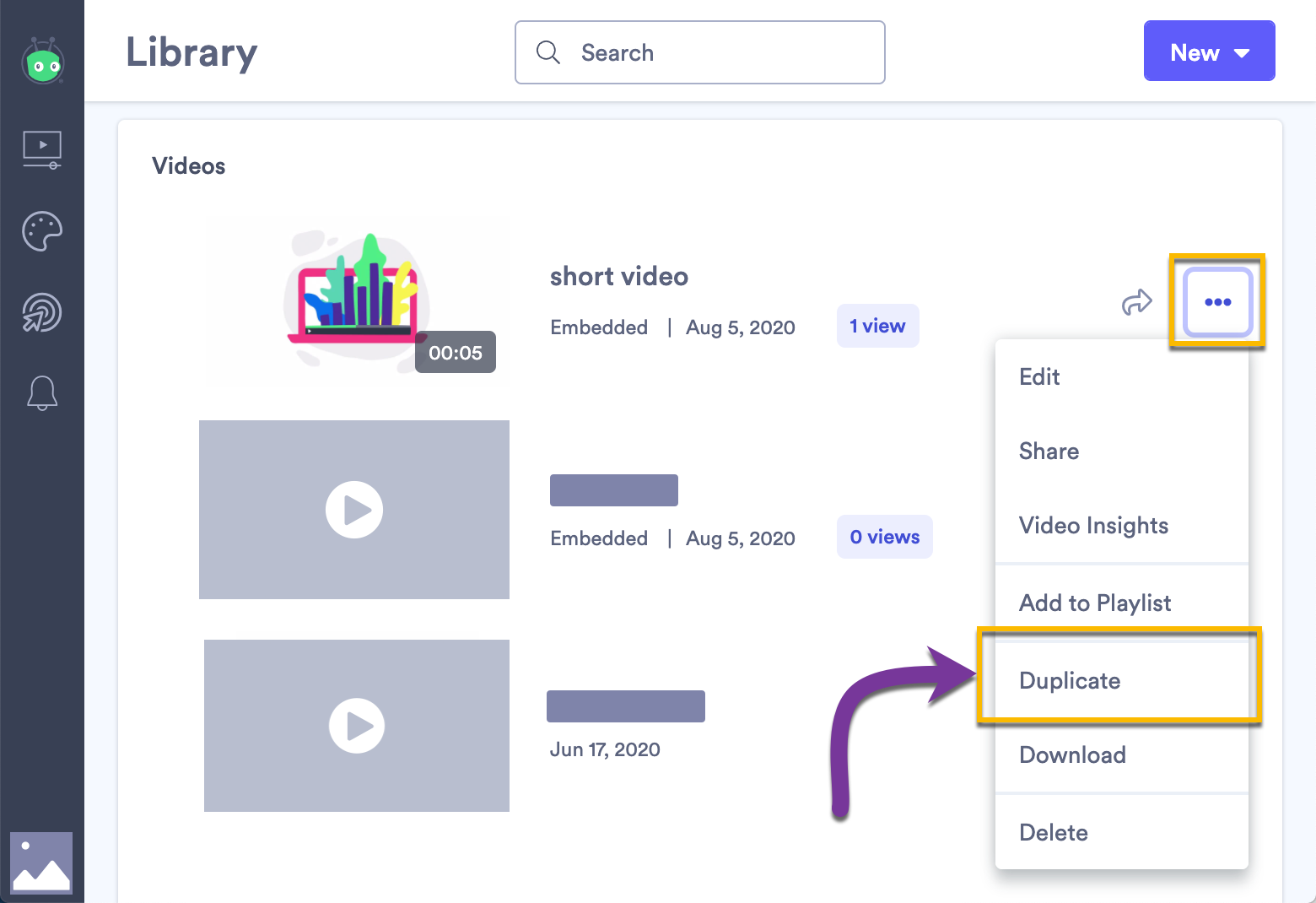Image resolution: width=1316 pixels, height=903 pixels.
Task: Click the redacted title above 0 views row
Action: (614, 490)
